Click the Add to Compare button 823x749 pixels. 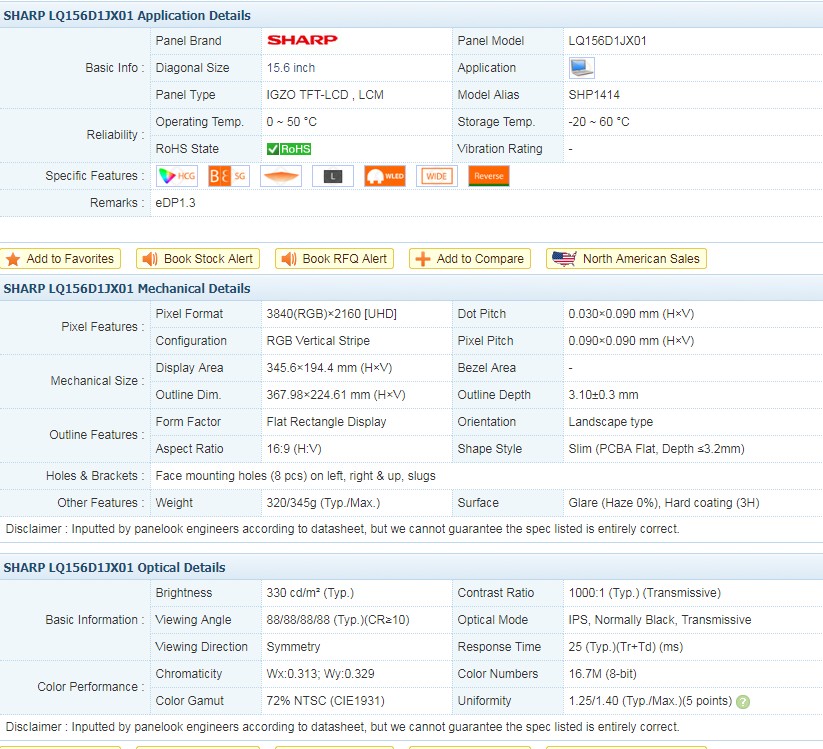[x=470, y=259]
